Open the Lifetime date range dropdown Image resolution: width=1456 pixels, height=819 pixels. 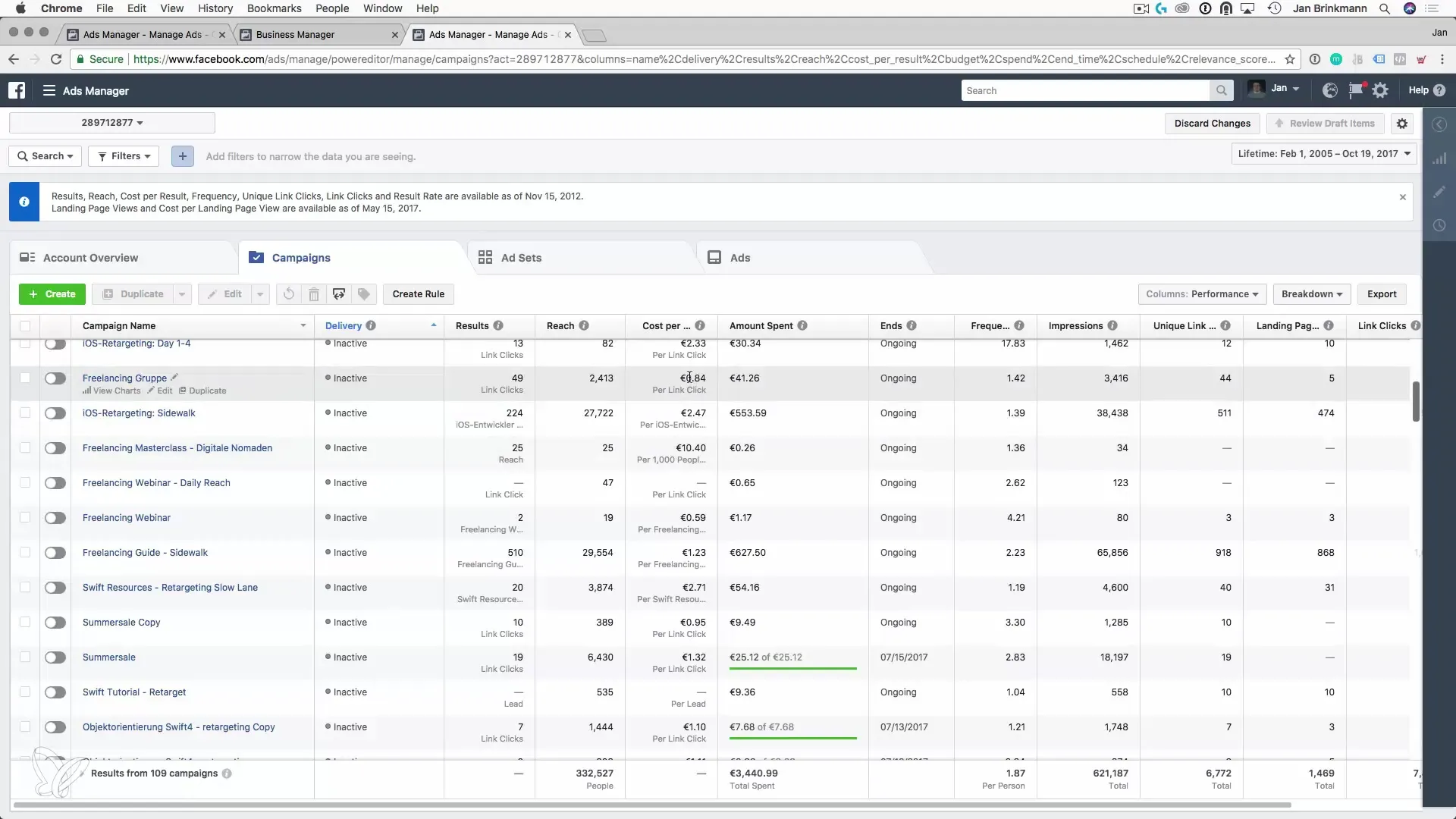click(1324, 154)
